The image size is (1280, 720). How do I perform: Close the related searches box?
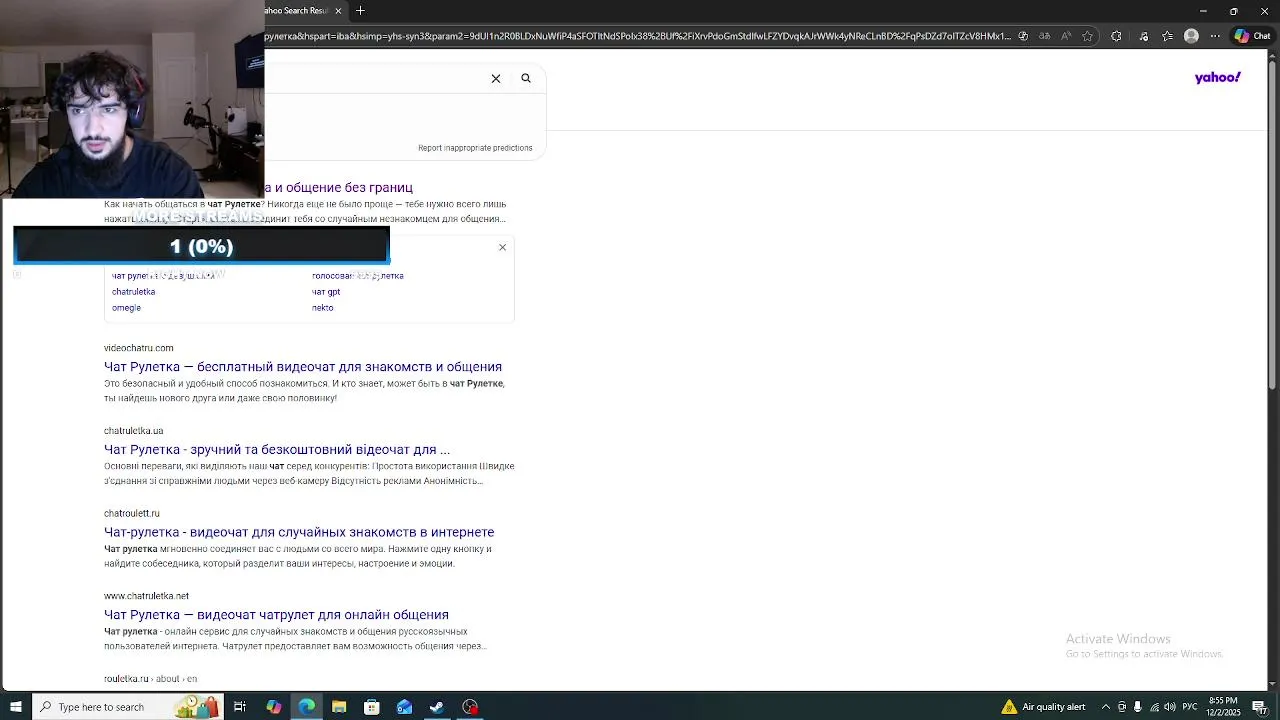click(x=503, y=247)
